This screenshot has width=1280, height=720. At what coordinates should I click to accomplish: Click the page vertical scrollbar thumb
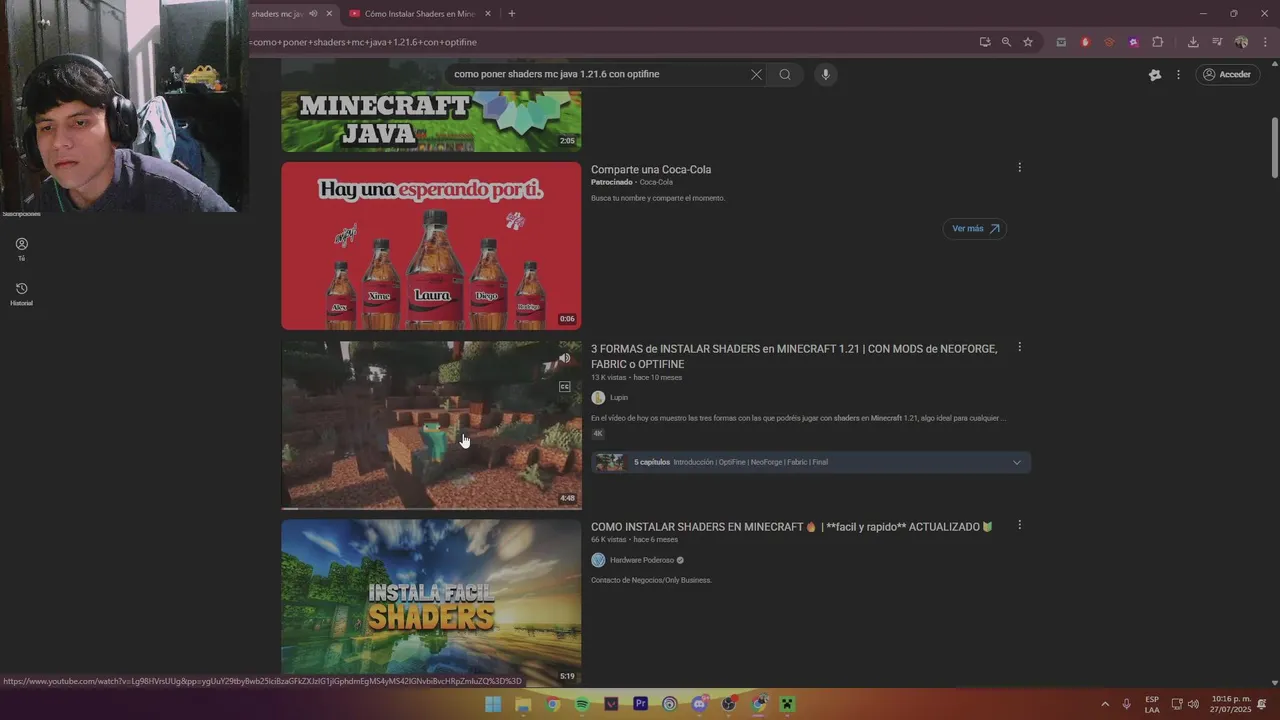[x=1275, y=148]
